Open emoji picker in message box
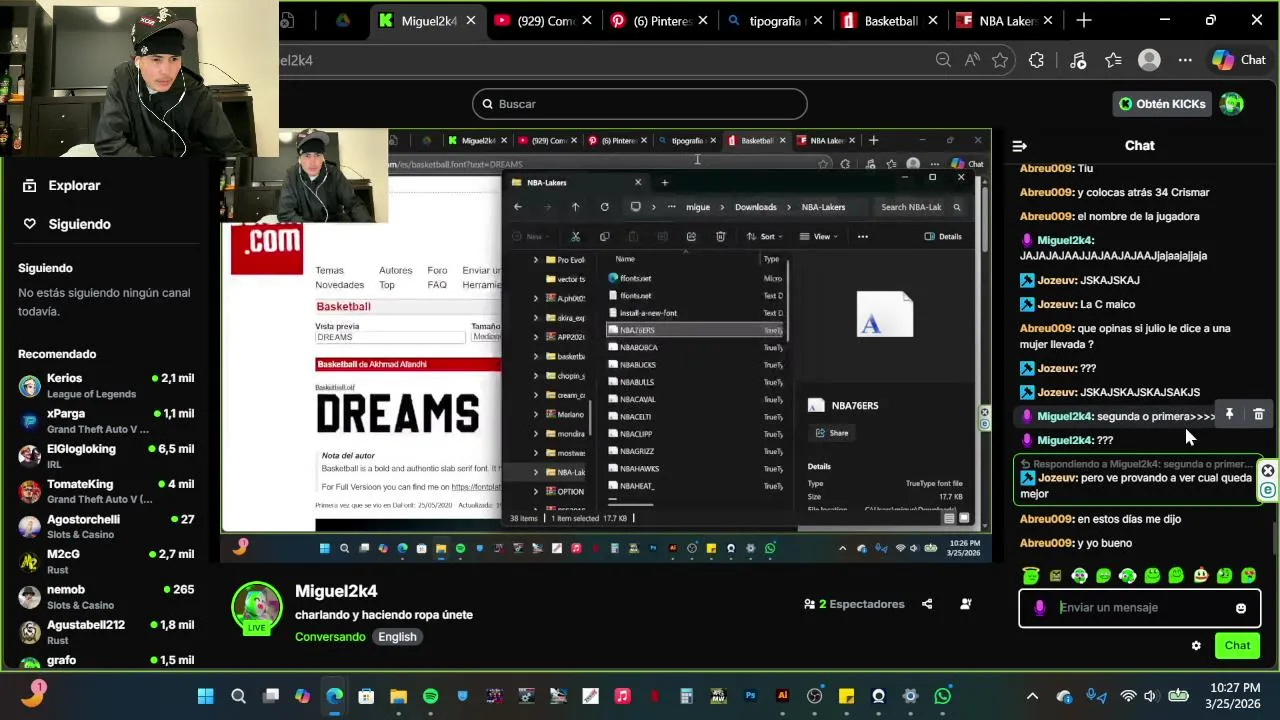1280x720 pixels. (1241, 608)
